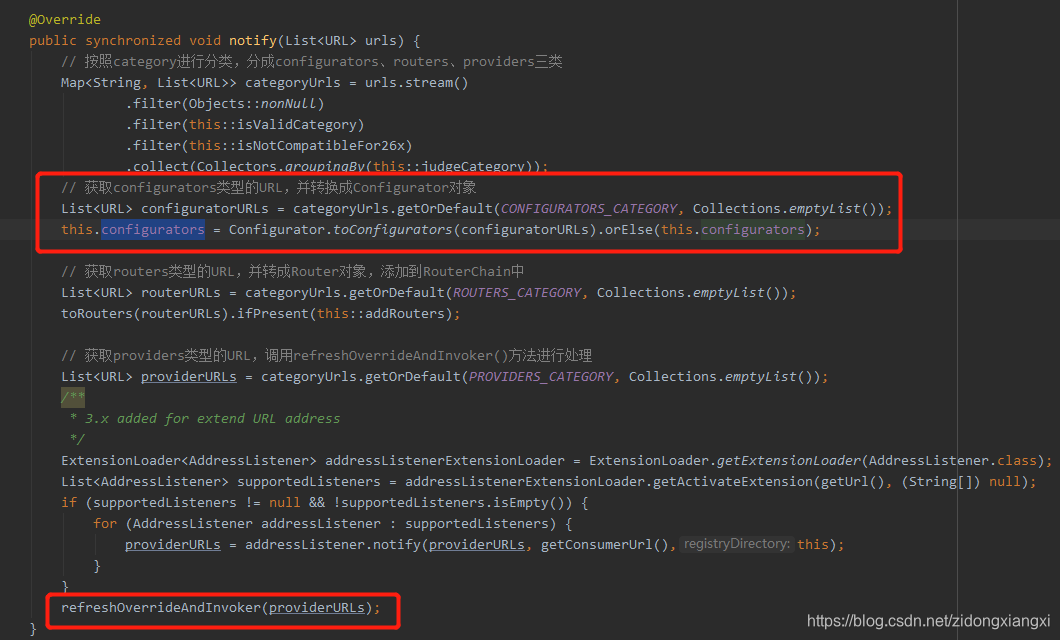Click the judgeCategory method reference

coord(473,166)
